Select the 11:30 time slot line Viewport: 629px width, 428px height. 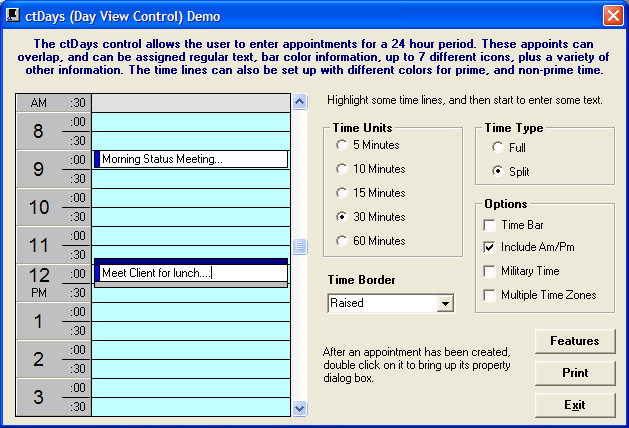coord(191,252)
